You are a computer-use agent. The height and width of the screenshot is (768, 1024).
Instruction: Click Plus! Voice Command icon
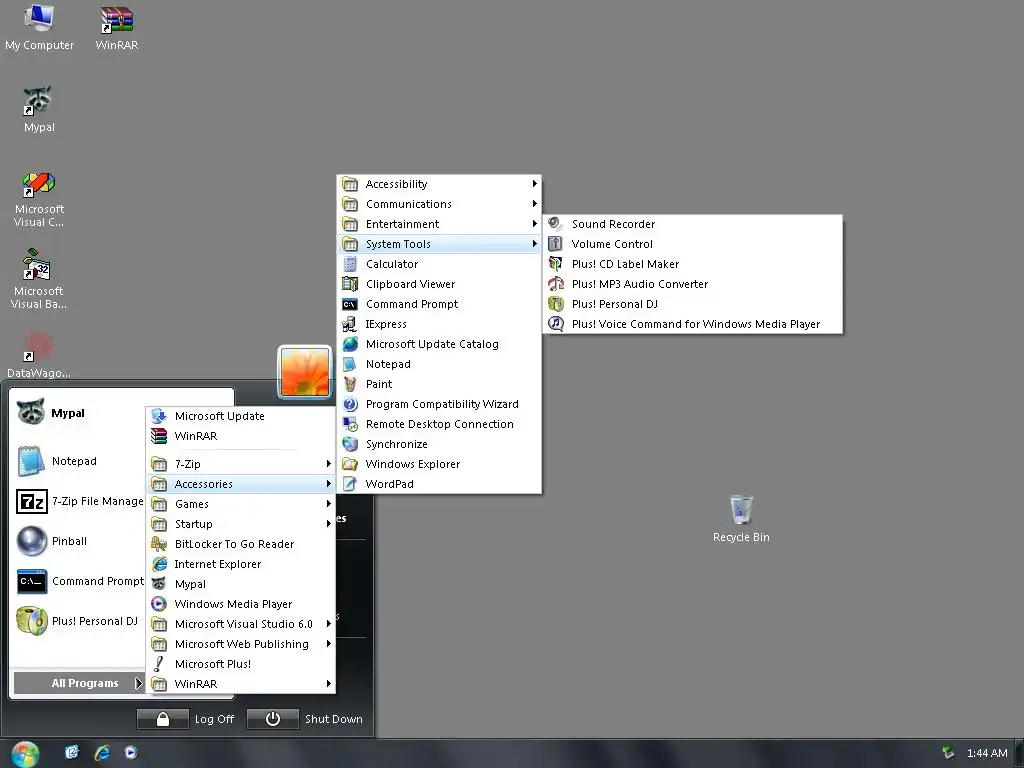pyautogui.click(x=556, y=324)
